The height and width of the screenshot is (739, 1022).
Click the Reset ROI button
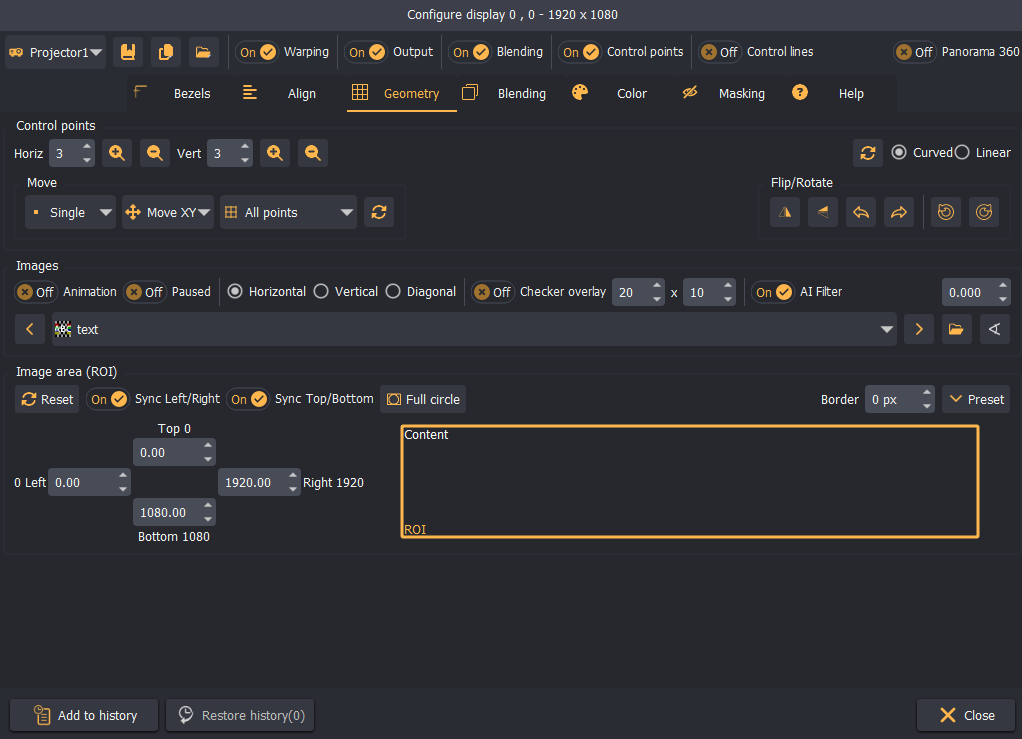pyautogui.click(x=47, y=399)
